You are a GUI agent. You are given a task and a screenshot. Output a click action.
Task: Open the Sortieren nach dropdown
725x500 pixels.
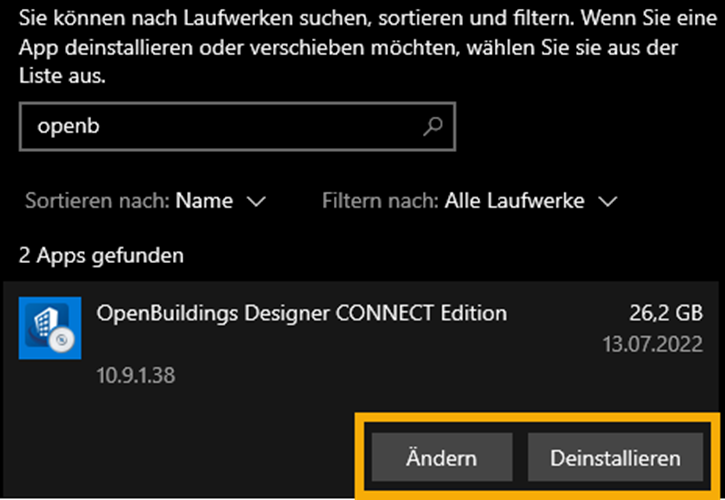tap(145, 201)
